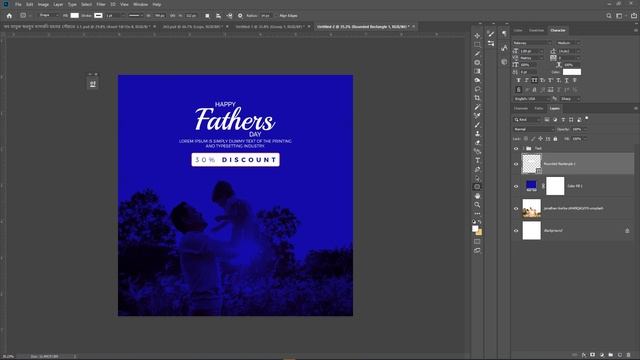Hide the Background layer
The width and height of the screenshot is (640, 360).
click(x=516, y=231)
